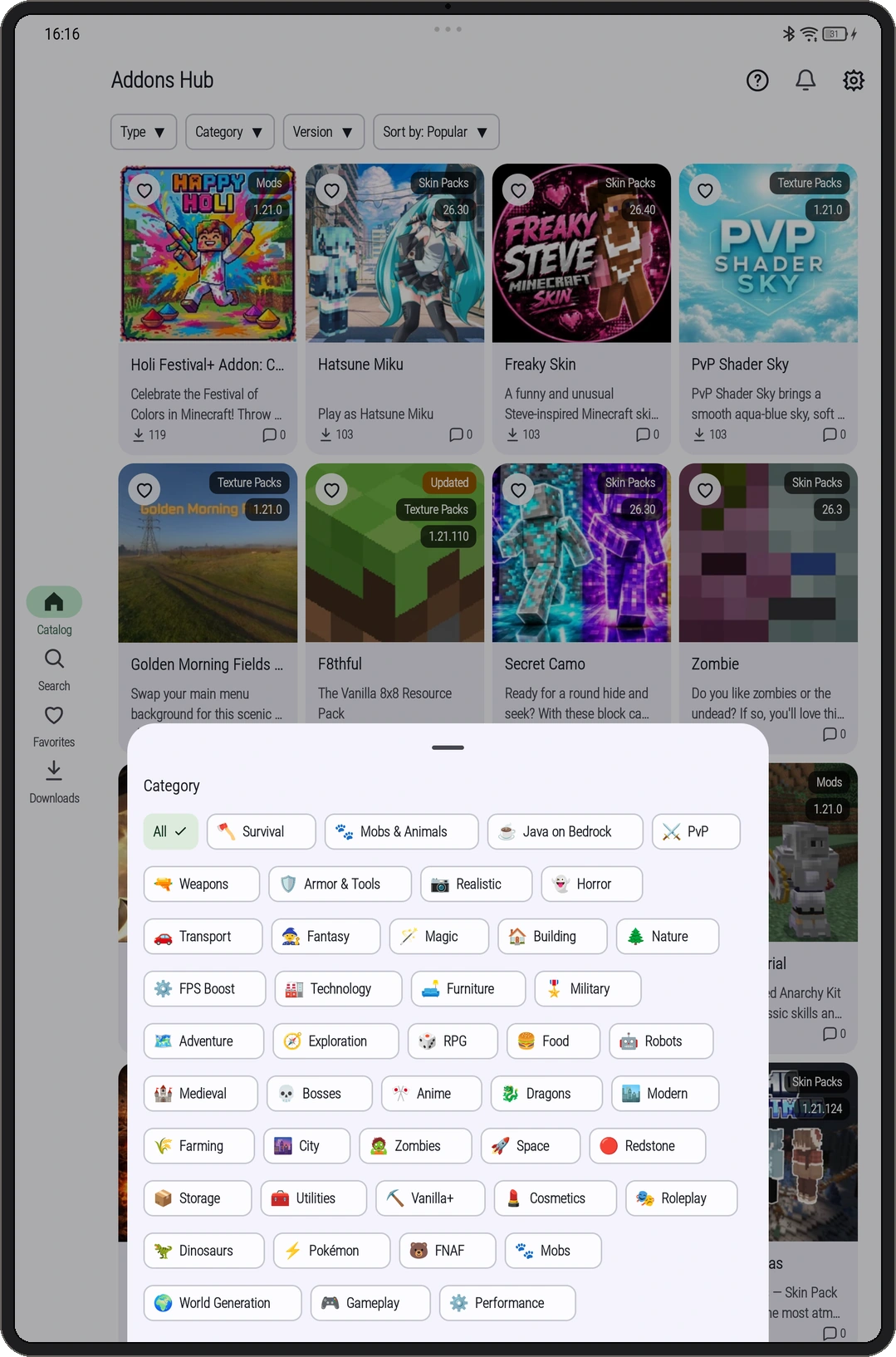Choose the Performance category chip
The image size is (896, 1357).
click(x=507, y=1302)
